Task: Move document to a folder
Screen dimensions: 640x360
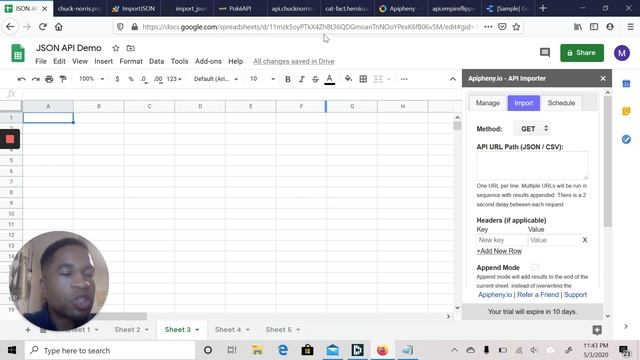Action: click(x=131, y=48)
